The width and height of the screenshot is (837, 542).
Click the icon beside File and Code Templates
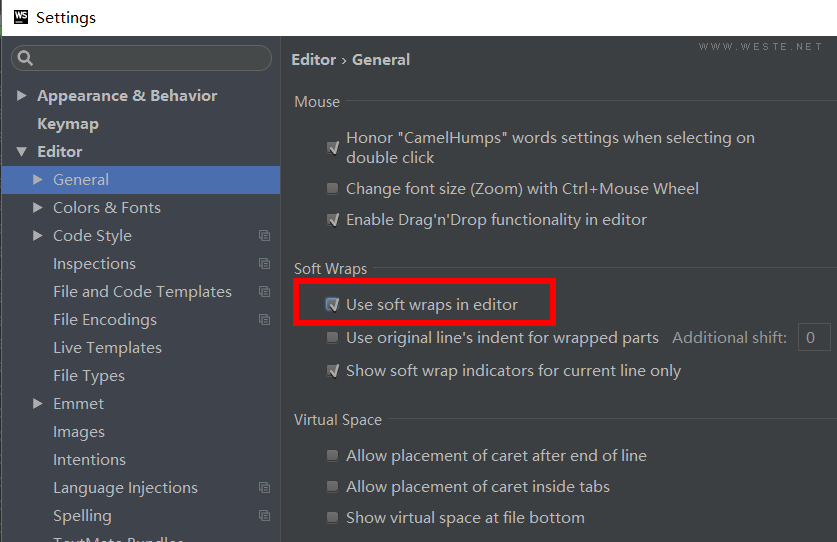point(264,292)
